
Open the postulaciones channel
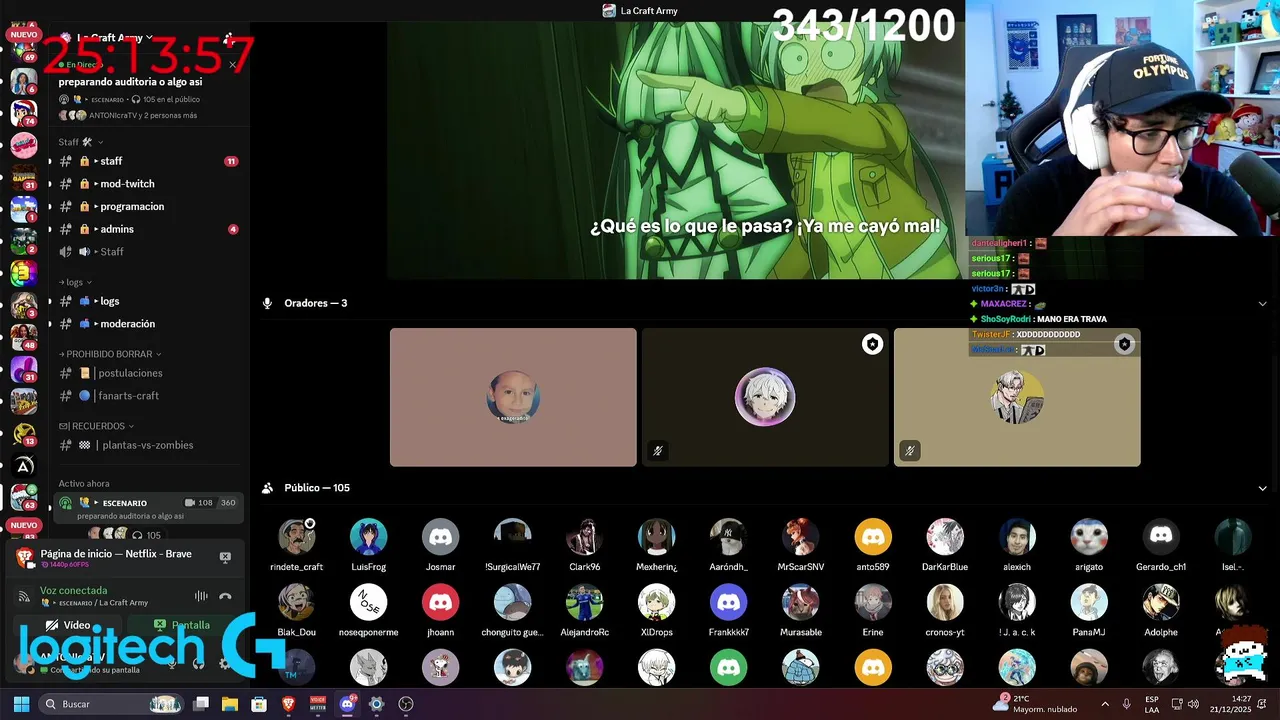tap(148, 373)
